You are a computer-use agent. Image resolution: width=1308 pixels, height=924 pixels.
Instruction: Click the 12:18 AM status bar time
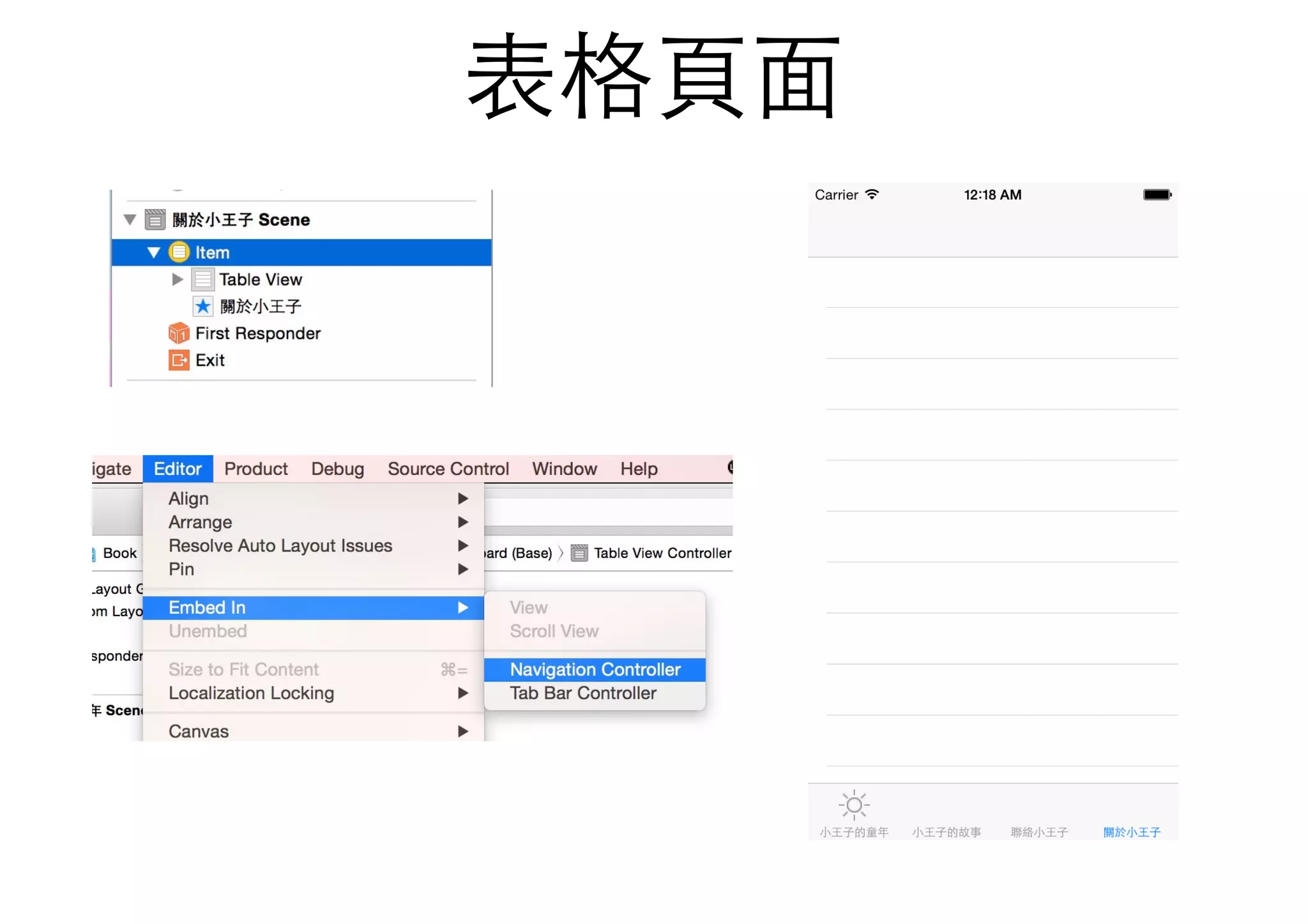coord(992,195)
